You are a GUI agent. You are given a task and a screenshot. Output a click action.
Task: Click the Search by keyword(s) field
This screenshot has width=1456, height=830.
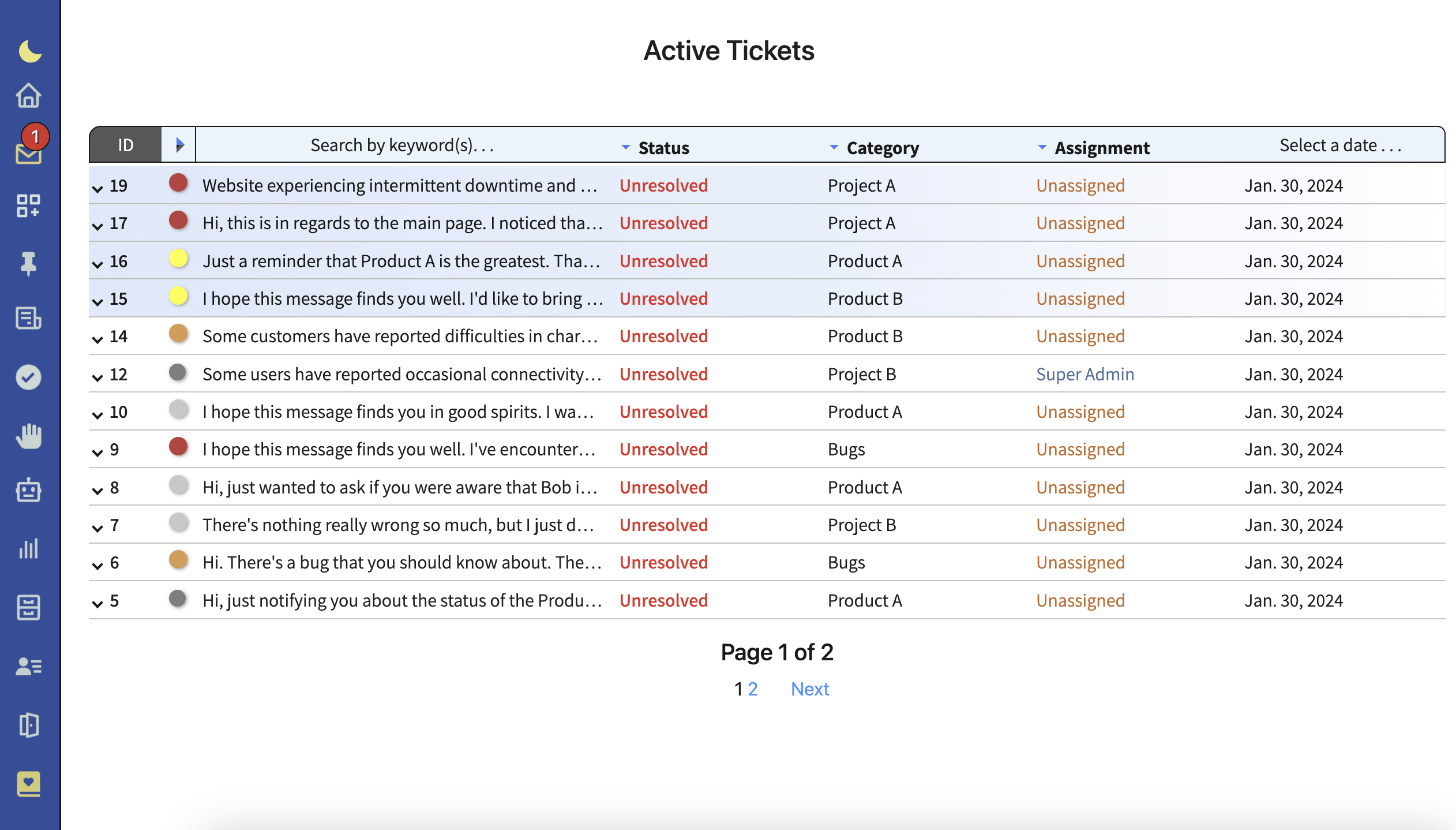pyautogui.click(x=402, y=145)
